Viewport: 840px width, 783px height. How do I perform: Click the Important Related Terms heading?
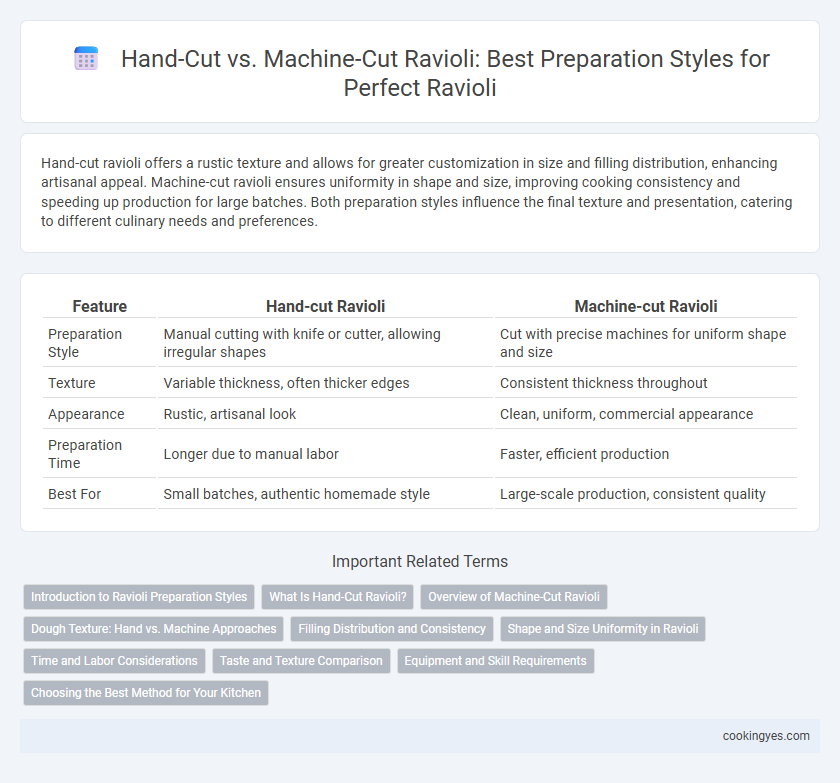[419, 561]
